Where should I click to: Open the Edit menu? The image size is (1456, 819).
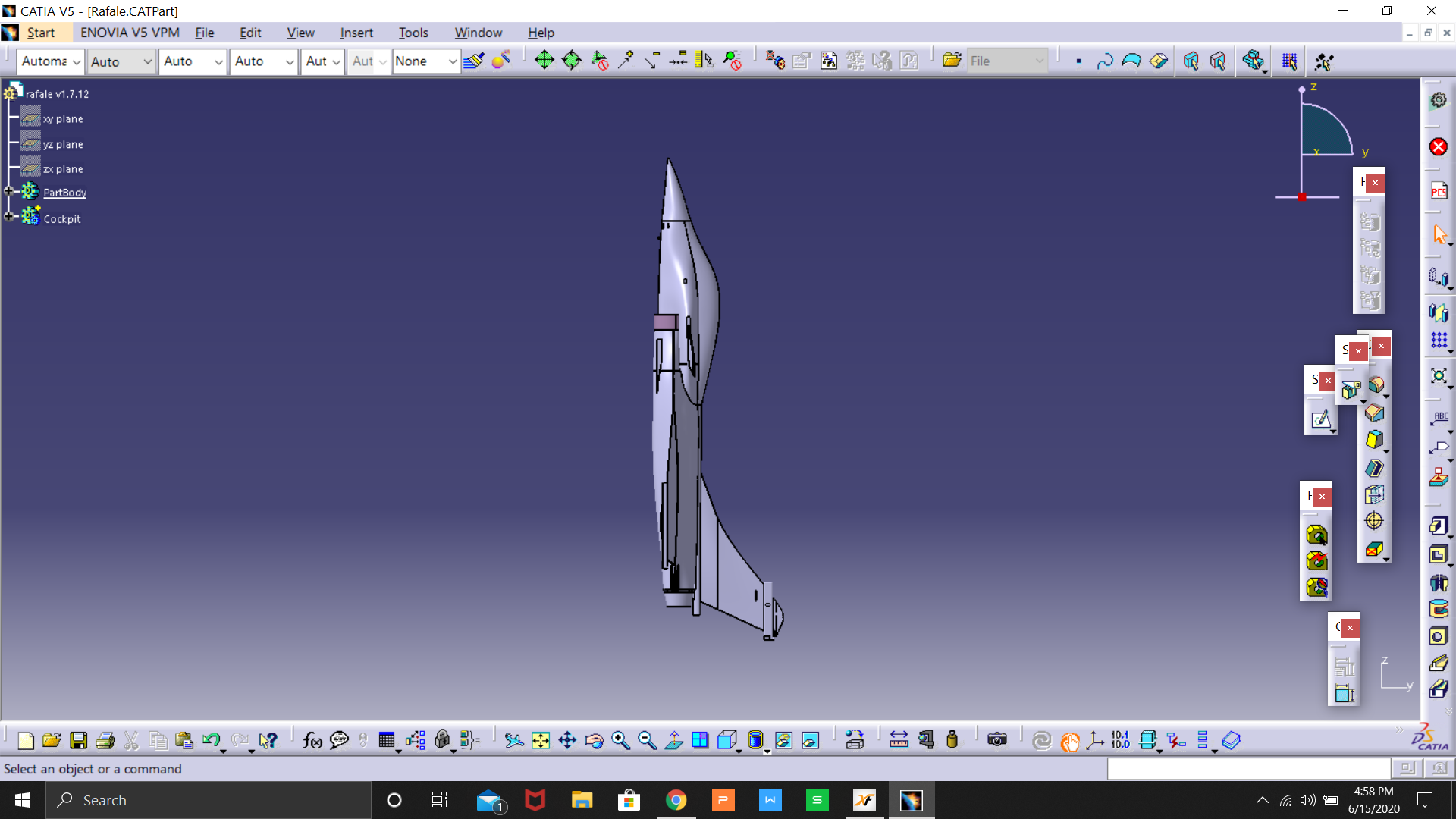coord(250,33)
